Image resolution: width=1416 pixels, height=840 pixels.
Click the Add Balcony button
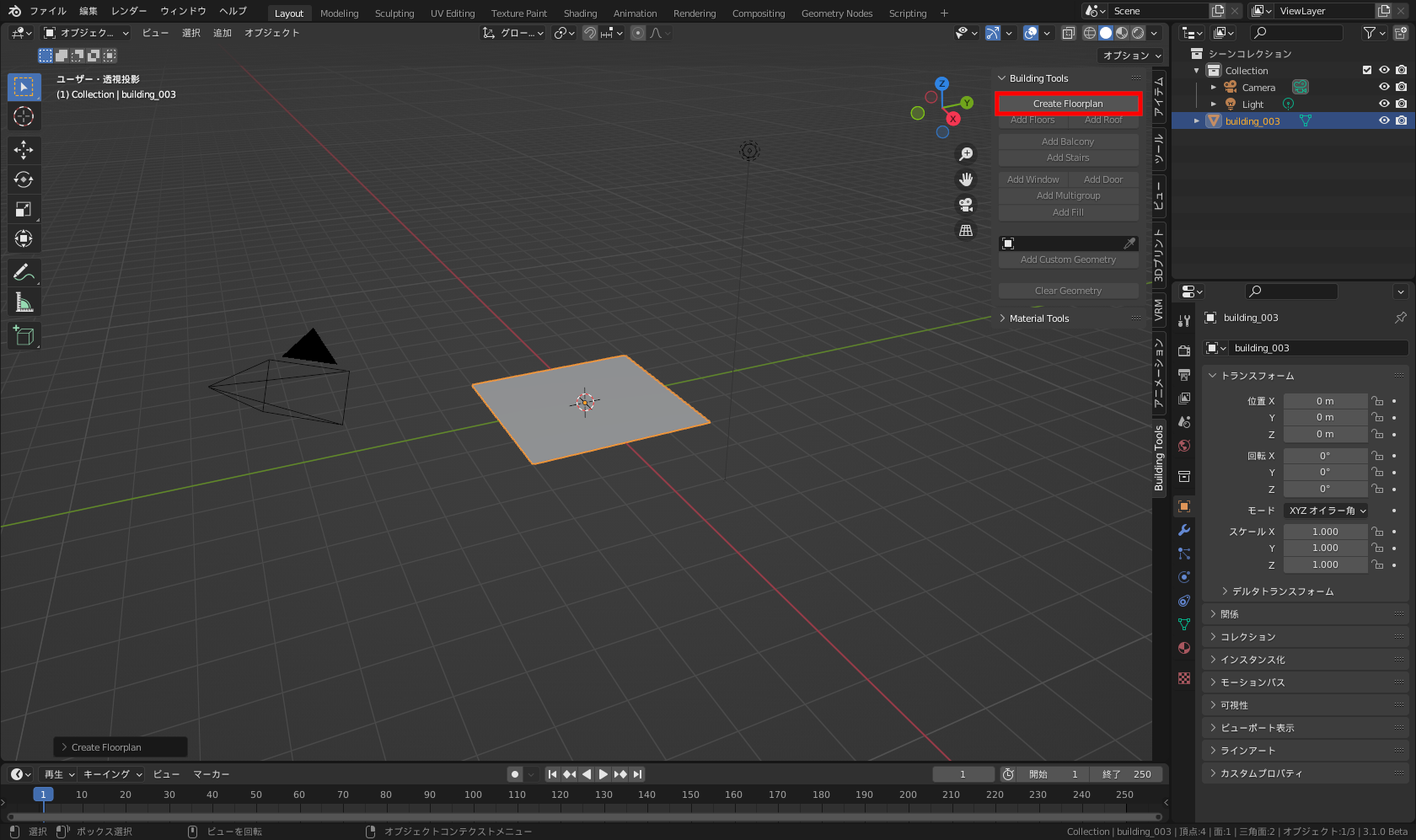(1068, 141)
